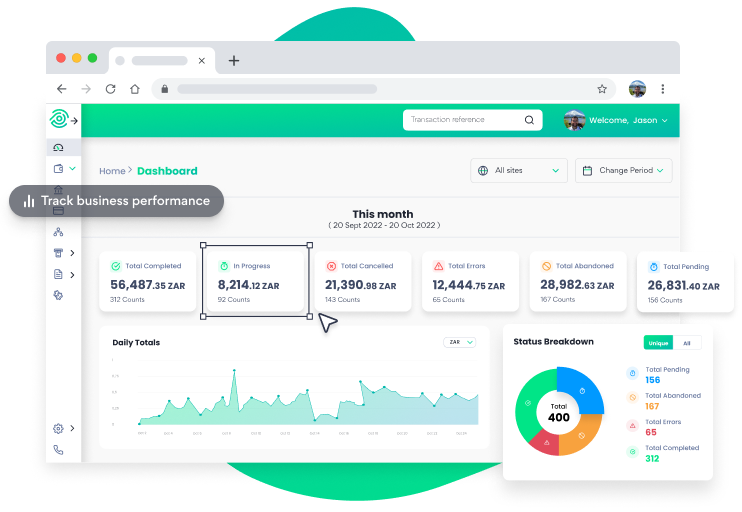Go to the Home breadcrumb link
The image size is (742, 512).
click(x=112, y=171)
